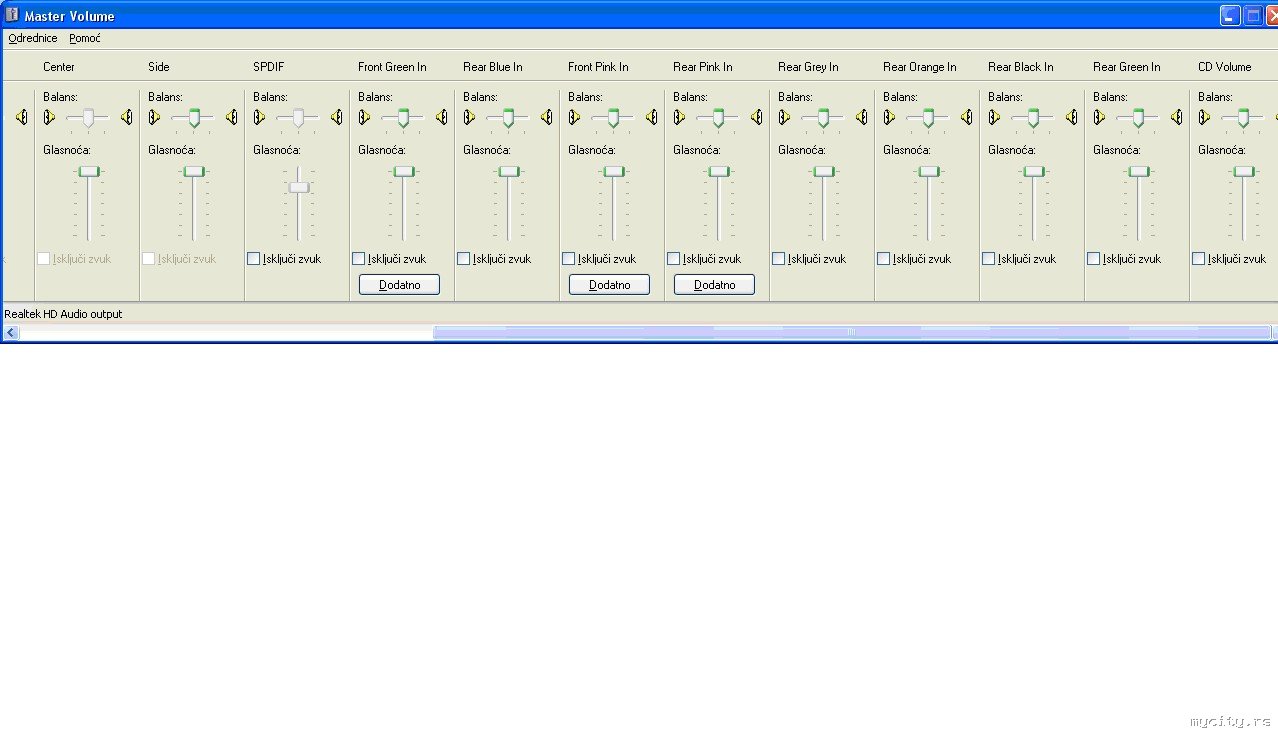Click right speaker icon in Front Green In
The width and height of the screenshot is (1278, 734).
coord(441,117)
